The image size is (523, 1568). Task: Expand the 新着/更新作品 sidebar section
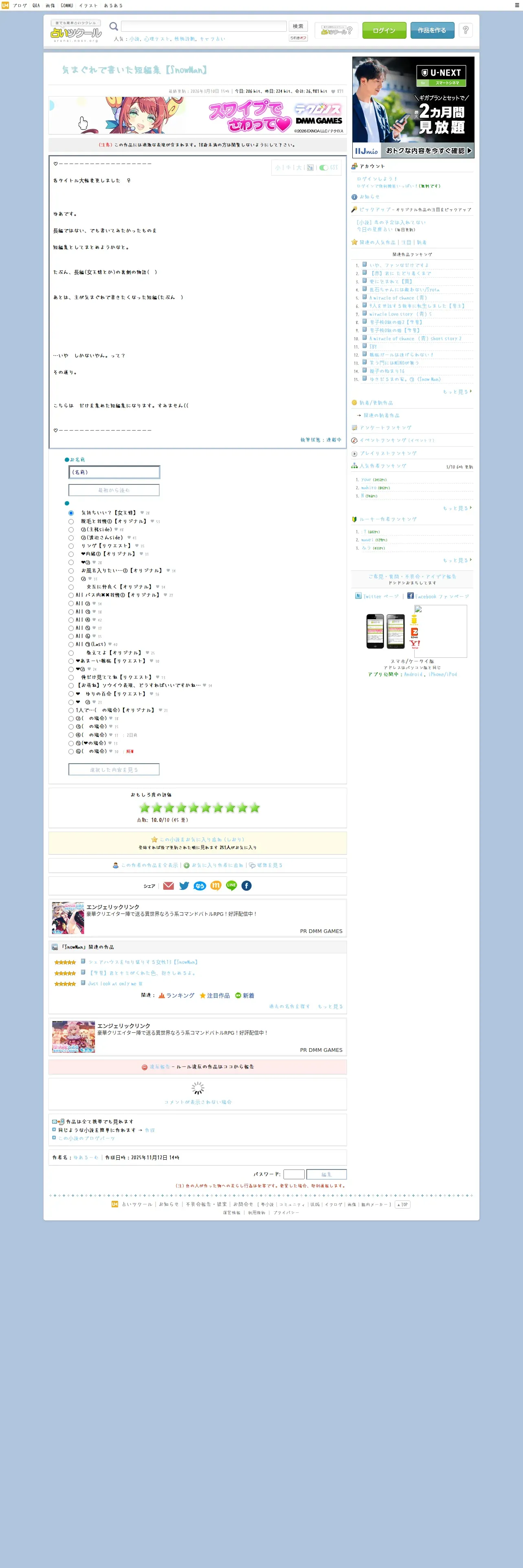[376, 402]
